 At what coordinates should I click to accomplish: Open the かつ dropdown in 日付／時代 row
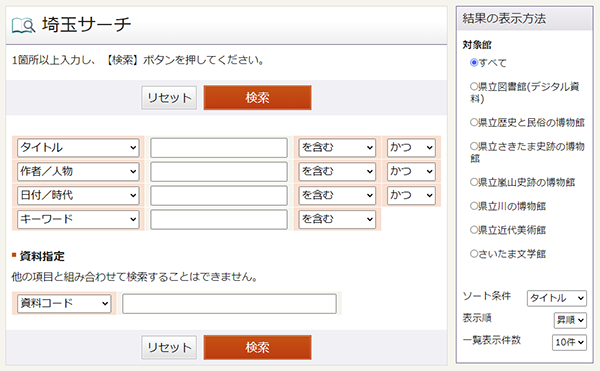[x=411, y=195]
